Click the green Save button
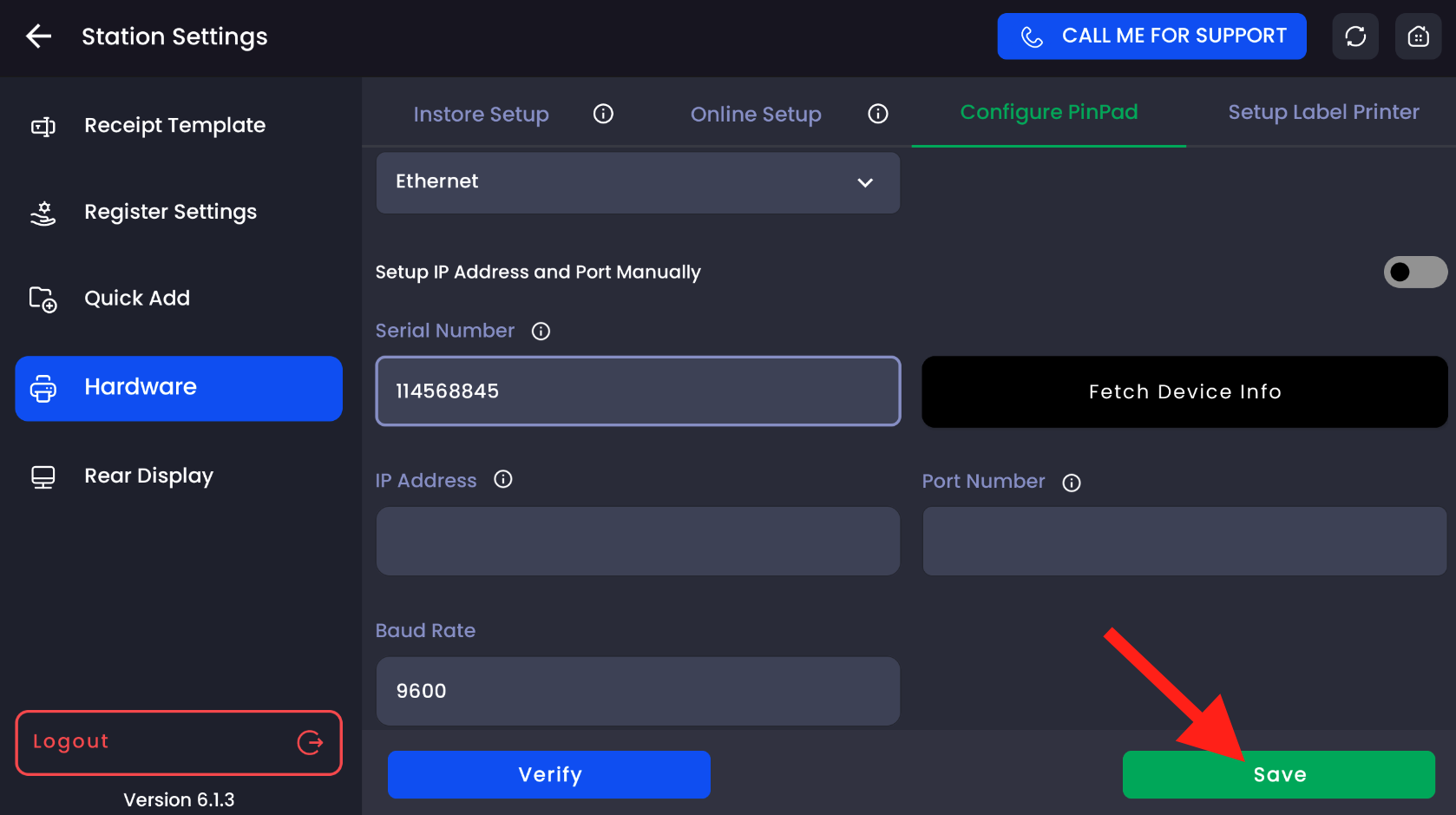Screen dimensions: 1456x815 pyautogui.click(x=1278, y=774)
